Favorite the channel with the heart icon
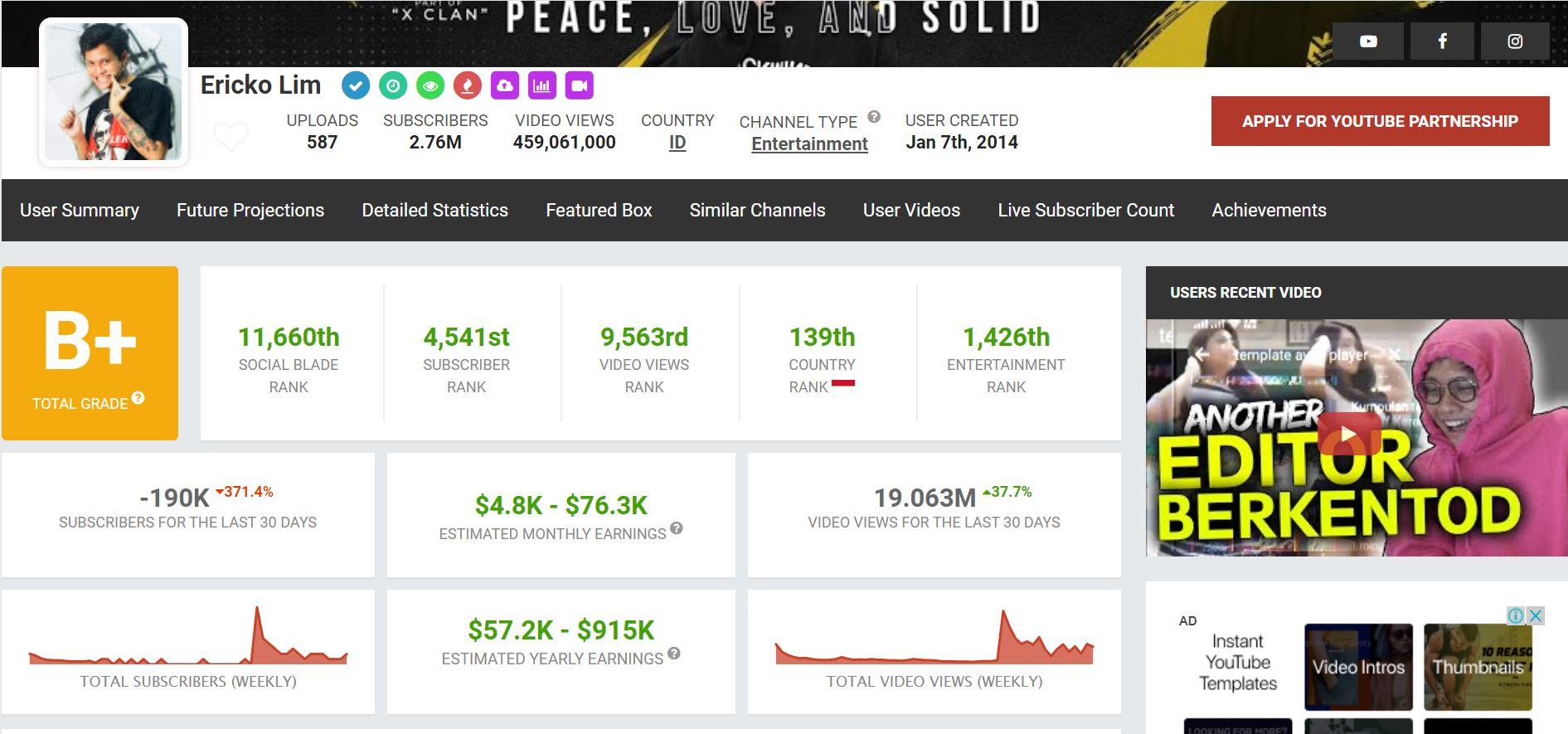Viewport: 1568px width, 734px height. (231, 136)
